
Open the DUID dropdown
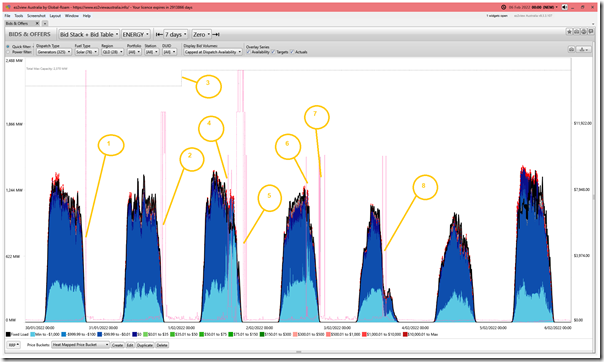pos(169,52)
